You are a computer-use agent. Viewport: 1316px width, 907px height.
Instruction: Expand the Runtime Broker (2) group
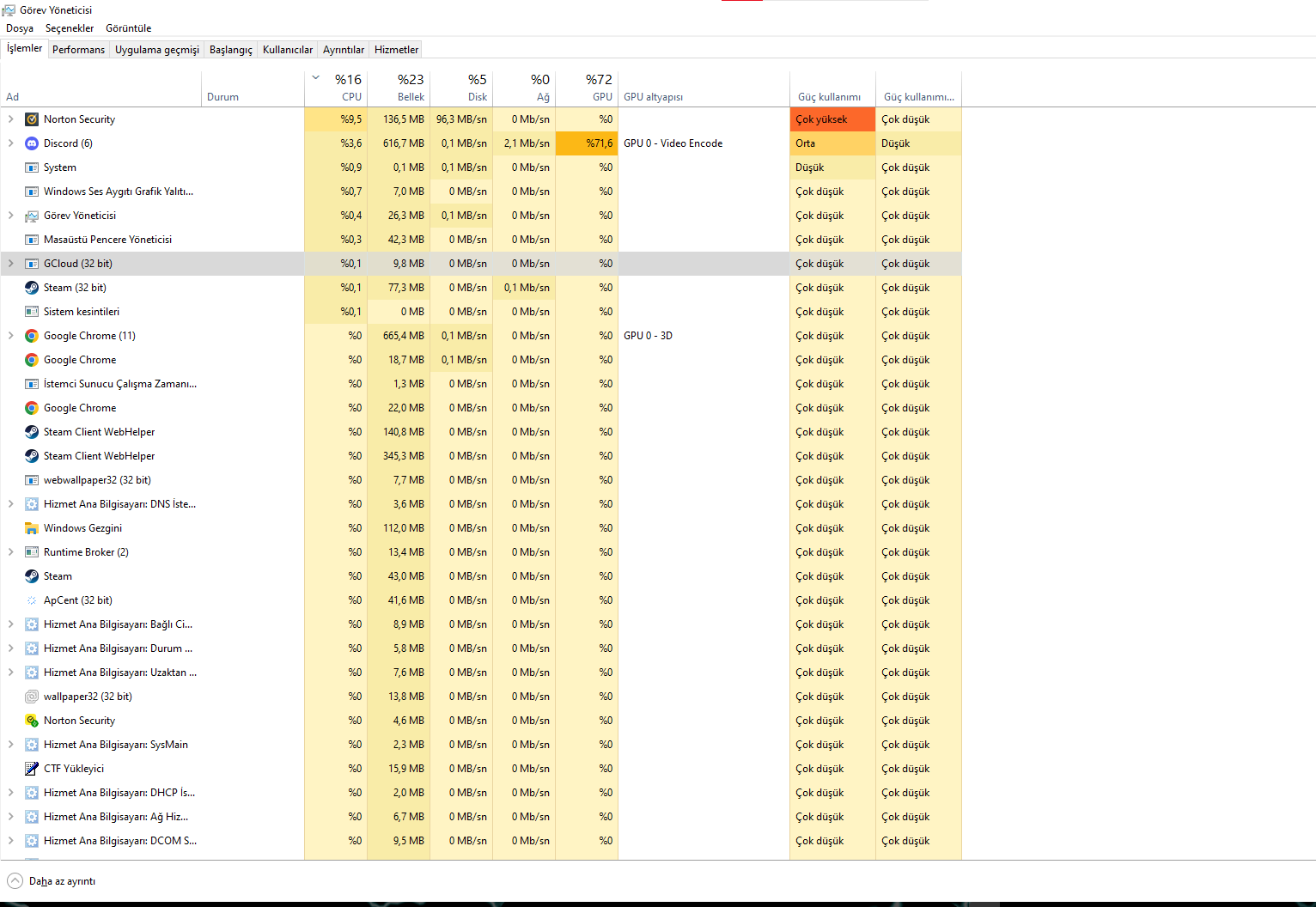pyautogui.click(x=10, y=552)
